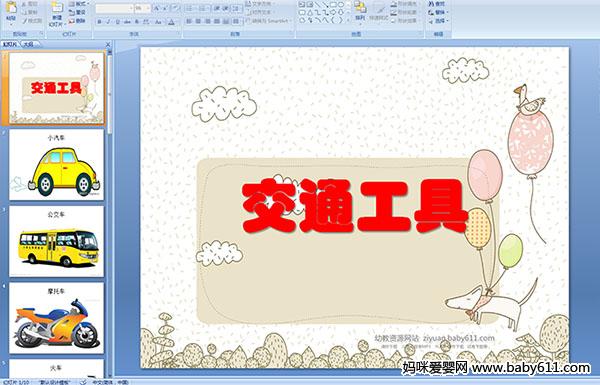Click the spell check icon in status bar
This screenshot has height=385, width=600.
(x=83, y=382)
